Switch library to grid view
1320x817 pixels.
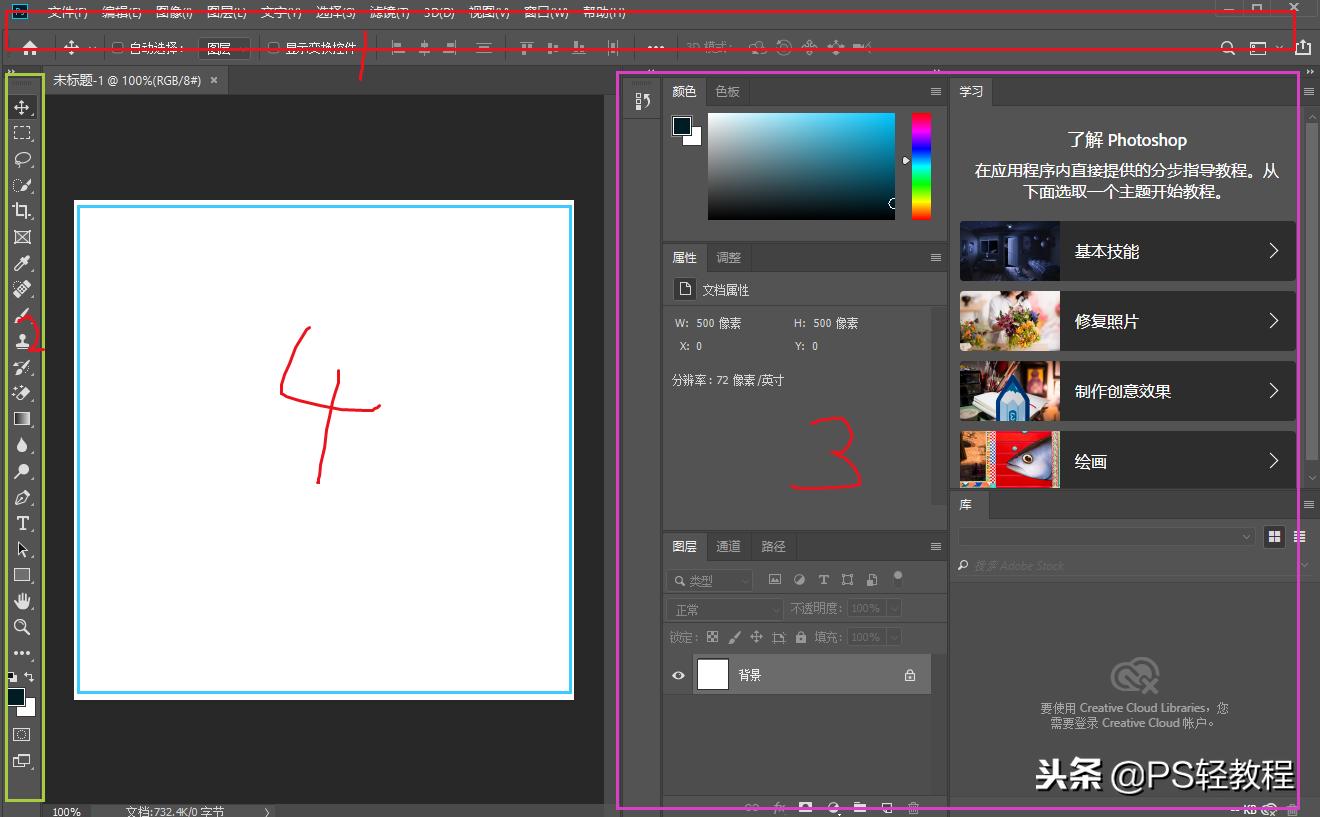pyautogui.click(x=1274, y=537)
